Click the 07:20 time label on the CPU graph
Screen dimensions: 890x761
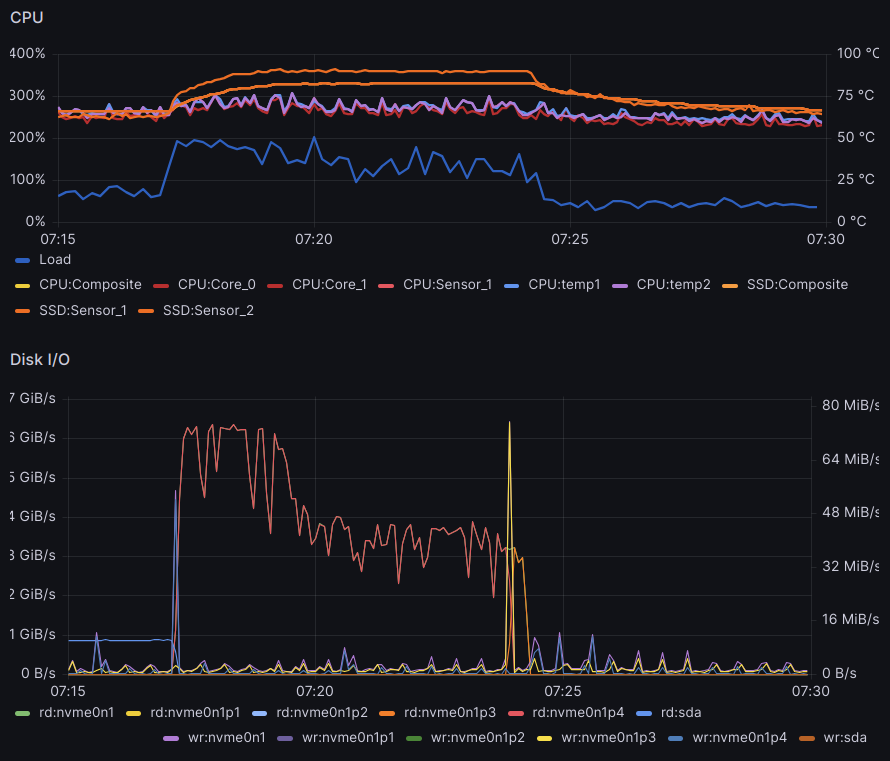tap(314, 239)
